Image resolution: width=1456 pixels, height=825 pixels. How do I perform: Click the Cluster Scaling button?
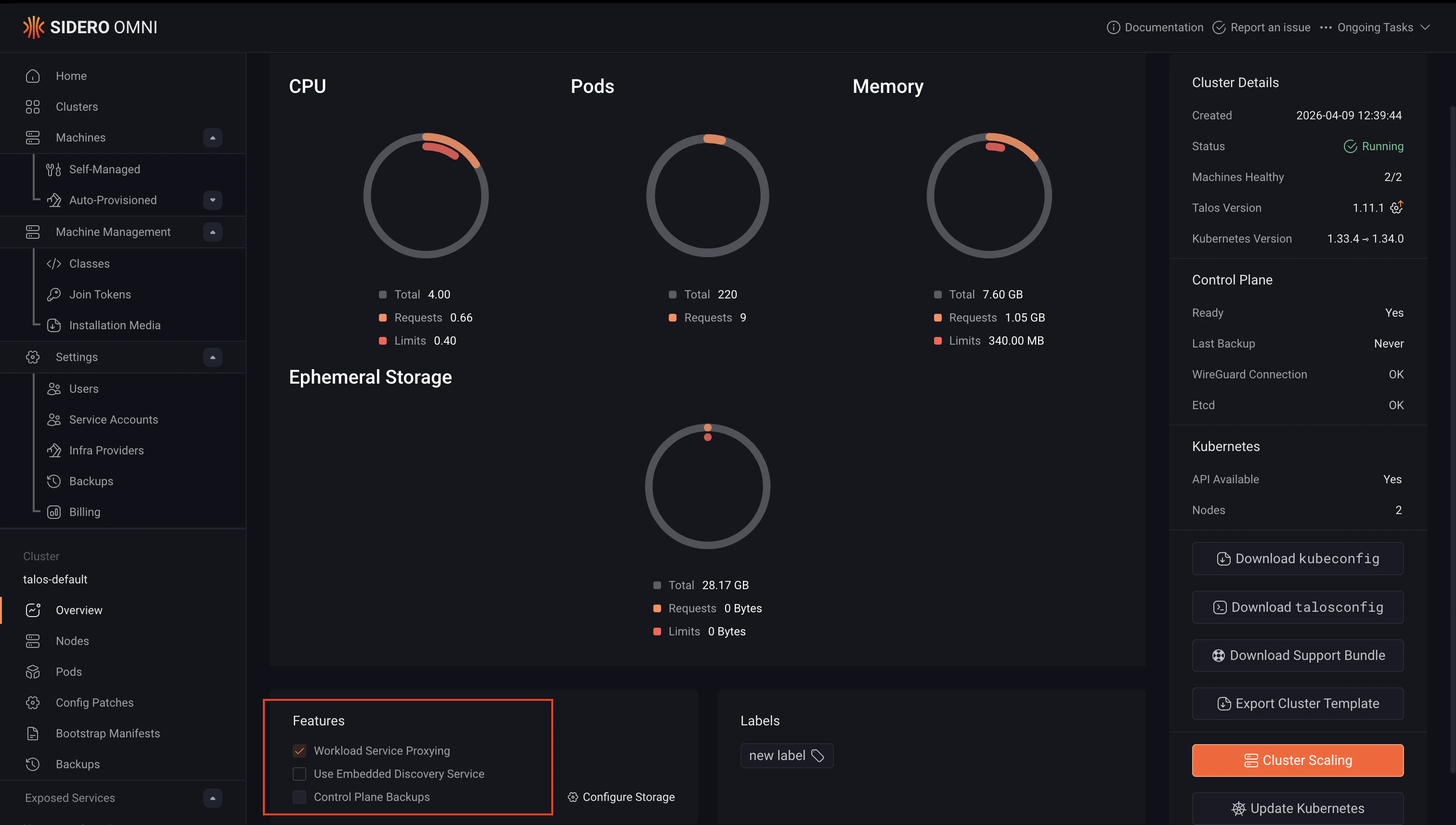1297,760
